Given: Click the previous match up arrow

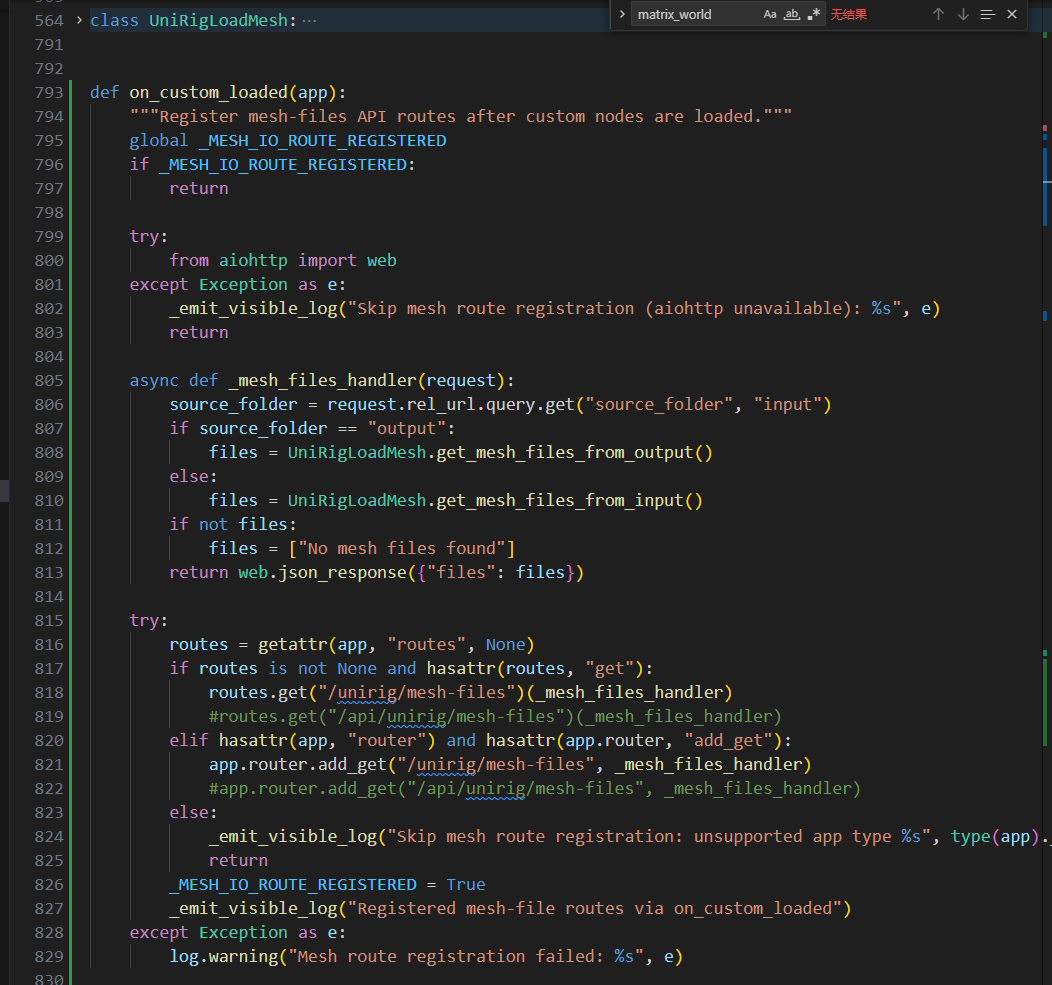Looking at the screenshot, I should click(x=938, y=14).
